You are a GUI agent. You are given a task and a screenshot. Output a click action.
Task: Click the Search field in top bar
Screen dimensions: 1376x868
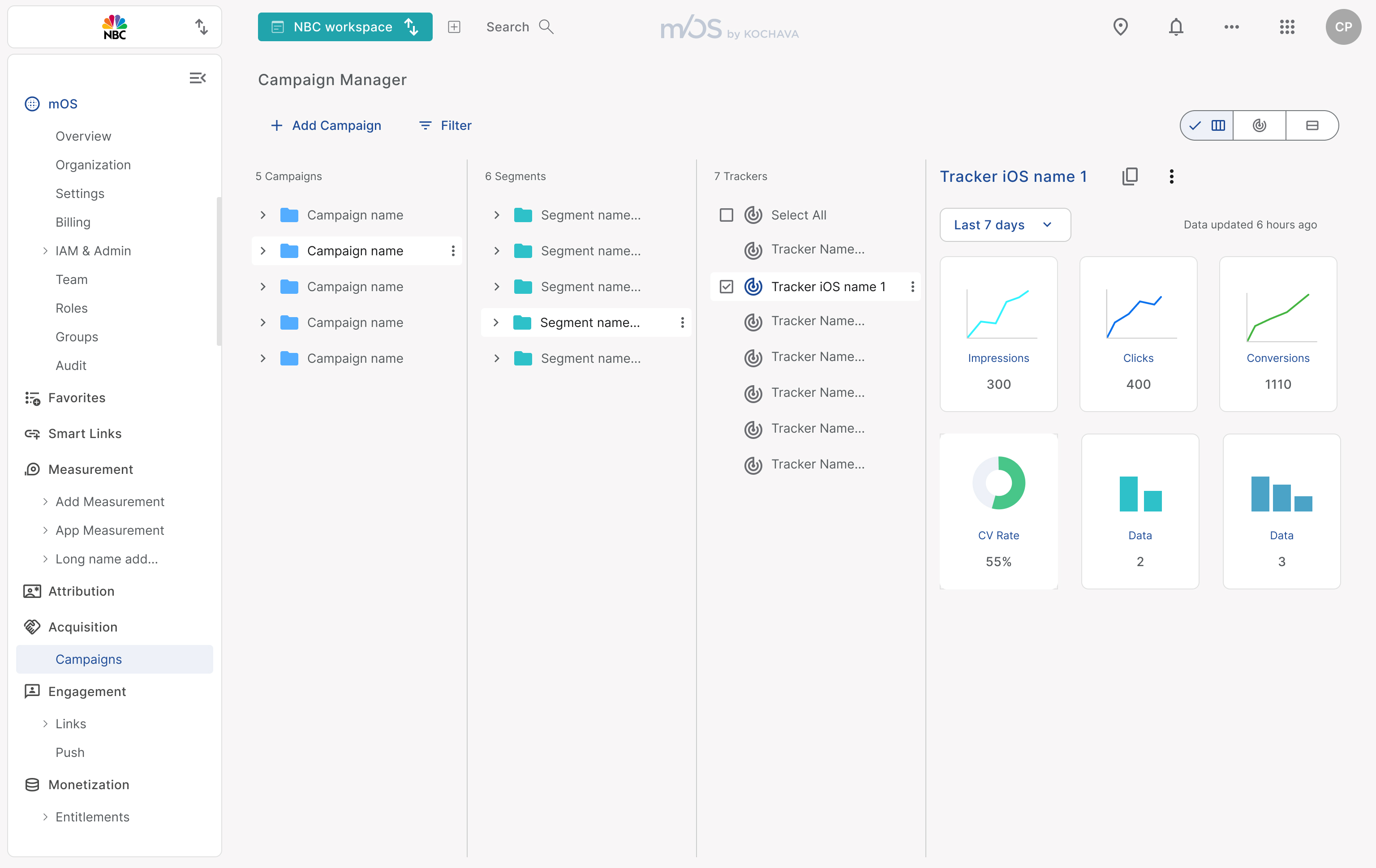pos(519,27)
